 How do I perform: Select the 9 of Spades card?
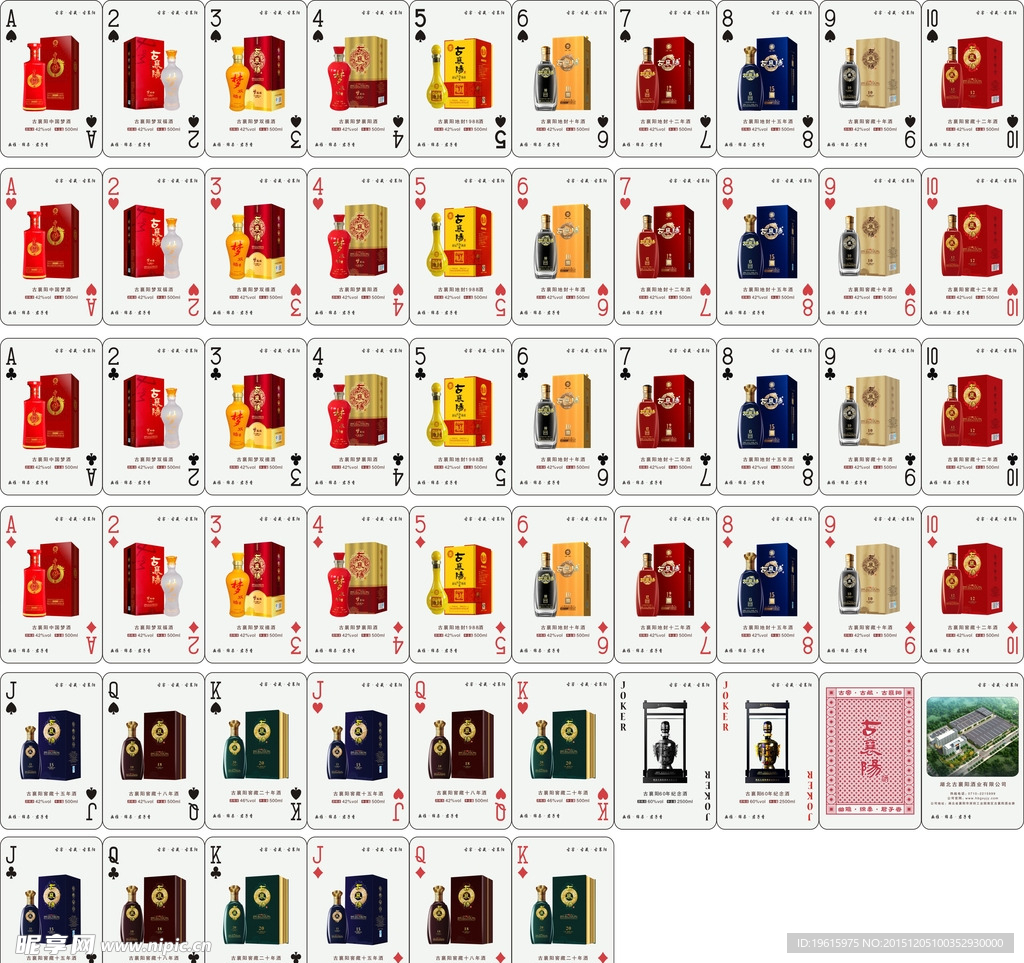pyautogui.click(x=871, y=79)
